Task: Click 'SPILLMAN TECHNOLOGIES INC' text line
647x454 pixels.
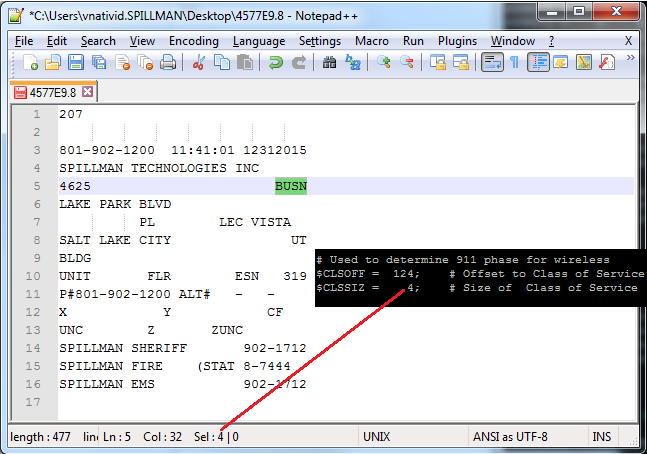Action: coord(159,168)
